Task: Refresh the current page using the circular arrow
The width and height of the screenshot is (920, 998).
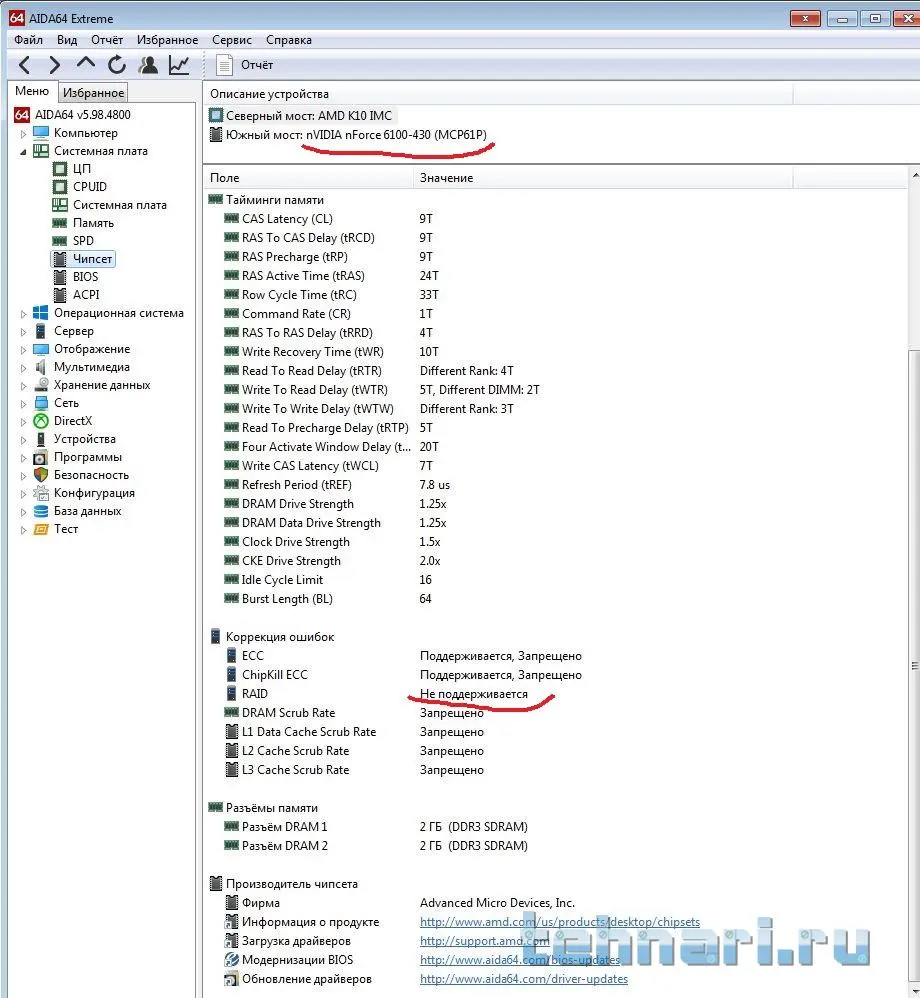Action: [117, 65]
